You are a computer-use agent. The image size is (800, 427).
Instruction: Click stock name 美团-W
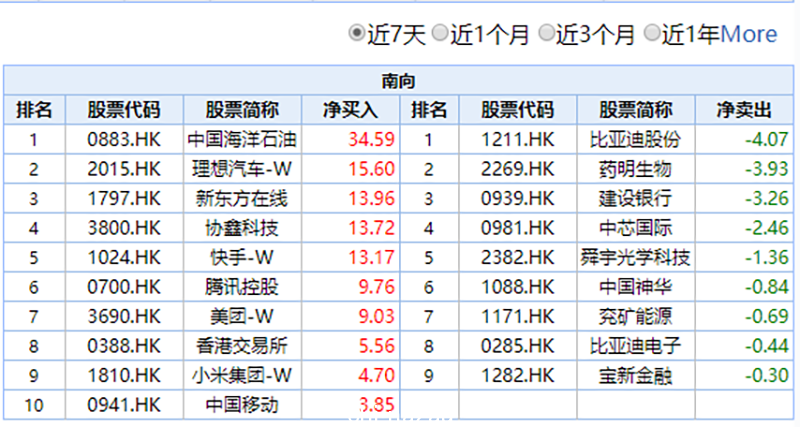[x=242, y=316]
